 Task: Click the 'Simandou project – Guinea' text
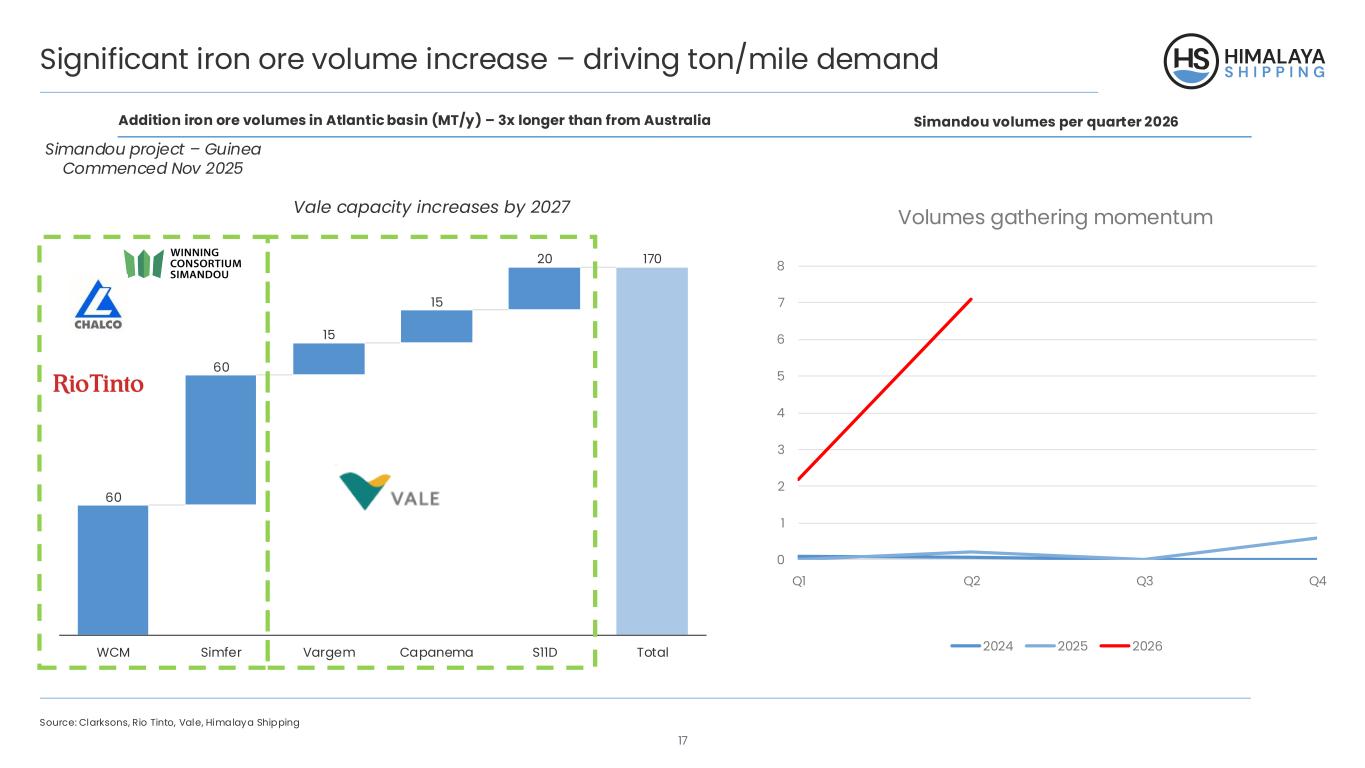pos(153,149)
